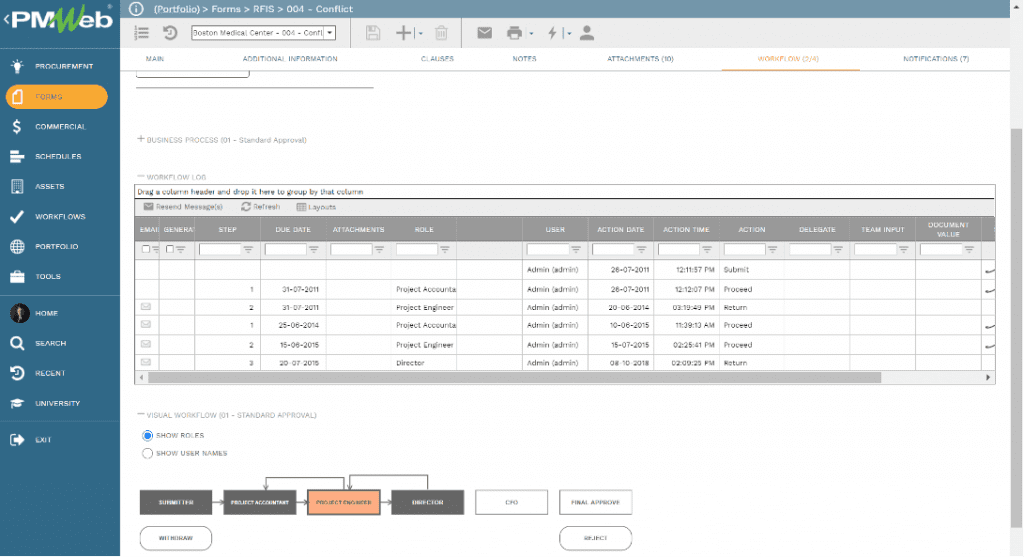Click the Recent history icon in sidebar
The height and width of the screenshot is (557, 1024).
(x=18, y=373)
